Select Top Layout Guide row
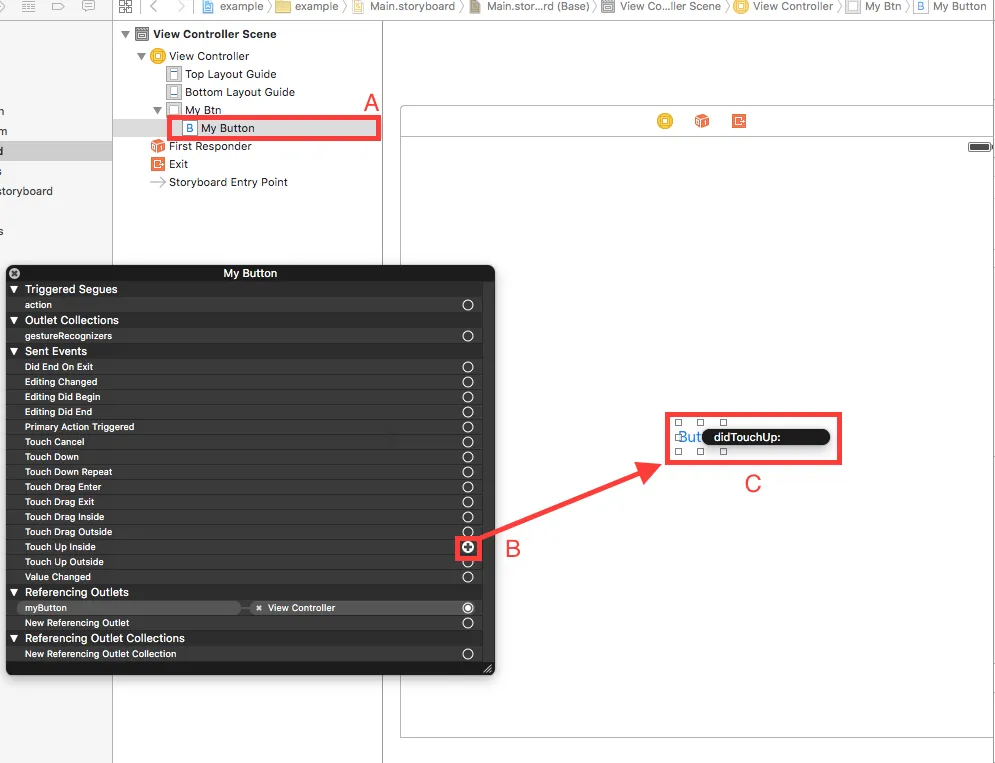The height and width of the screenshot is (763, 995). tap(247, 74)
